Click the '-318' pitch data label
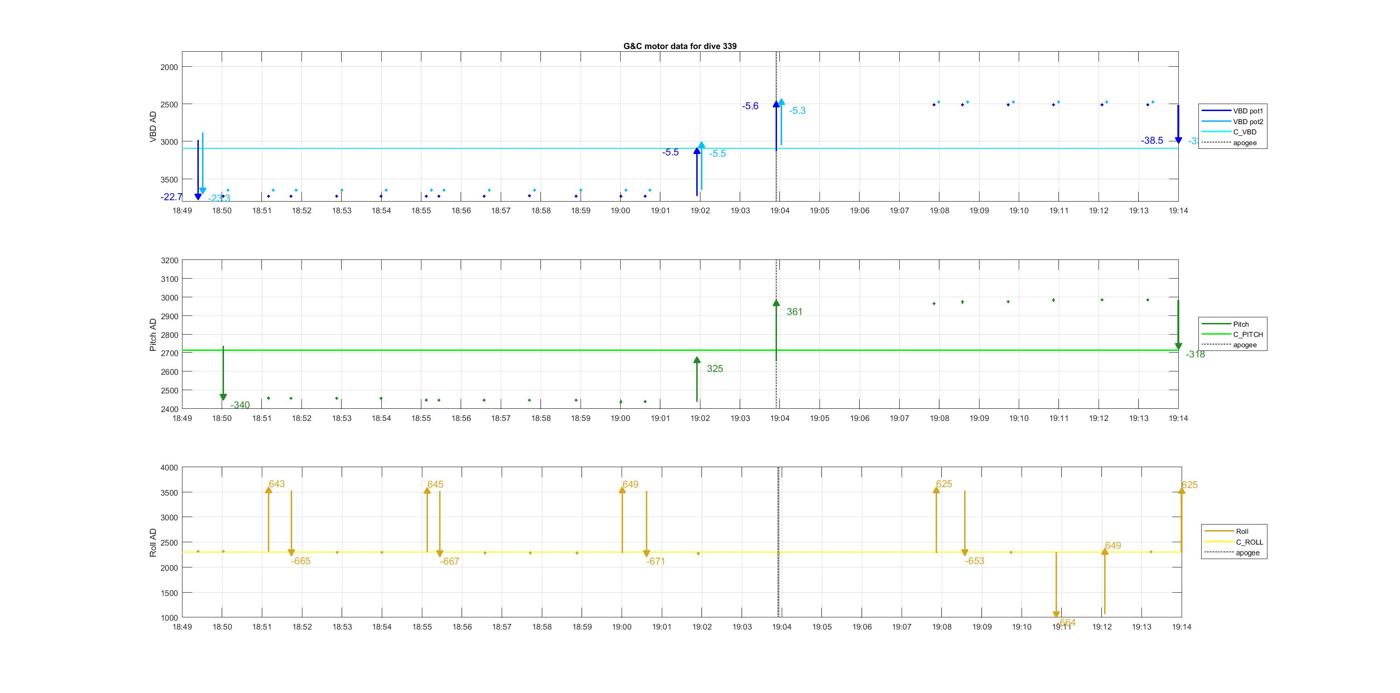1400x693 pixels. click(1195, 354)
